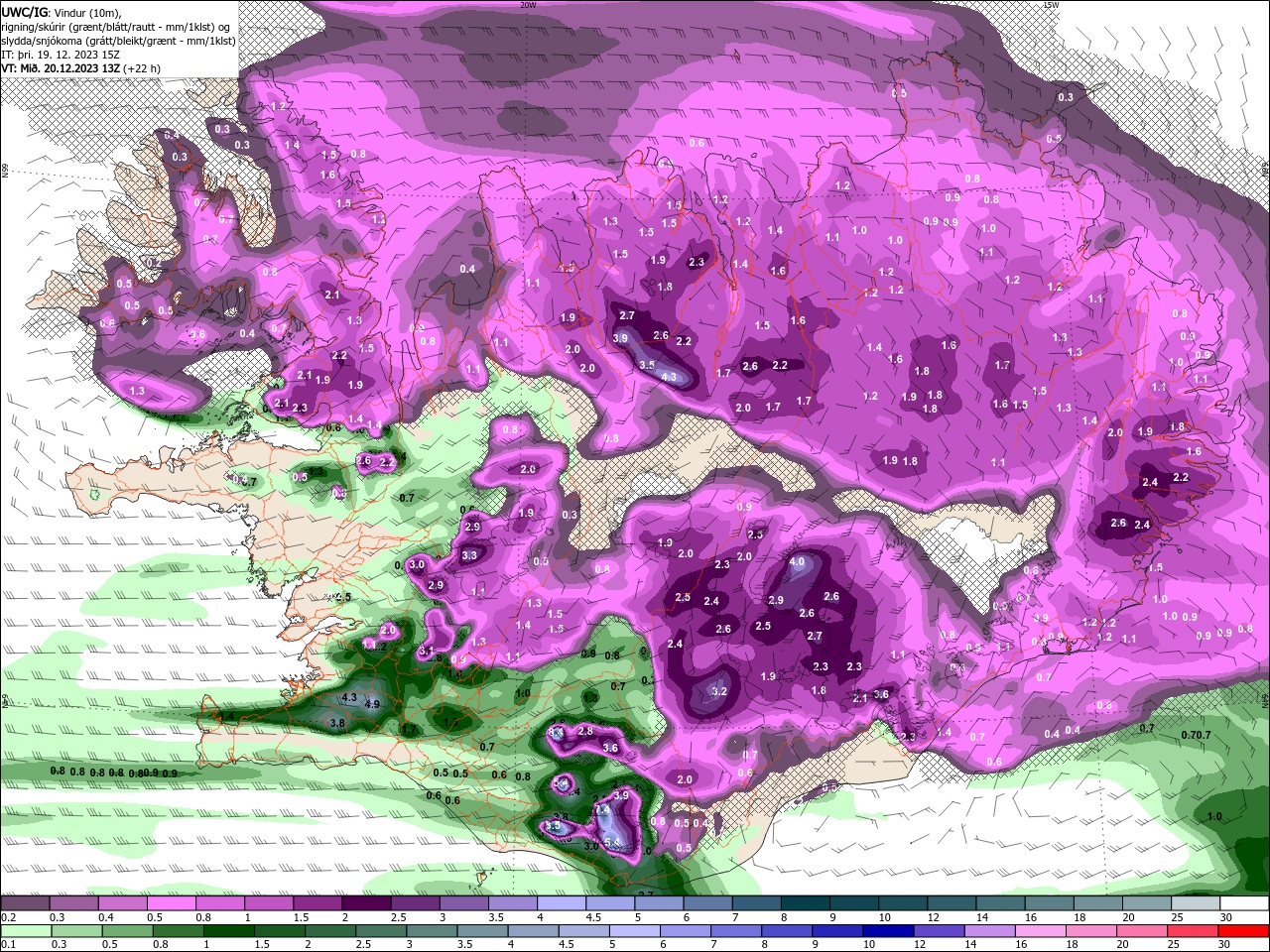Click the 4.0 snowfall value on the map
1270x952 pixels.
tap(797, 562)
